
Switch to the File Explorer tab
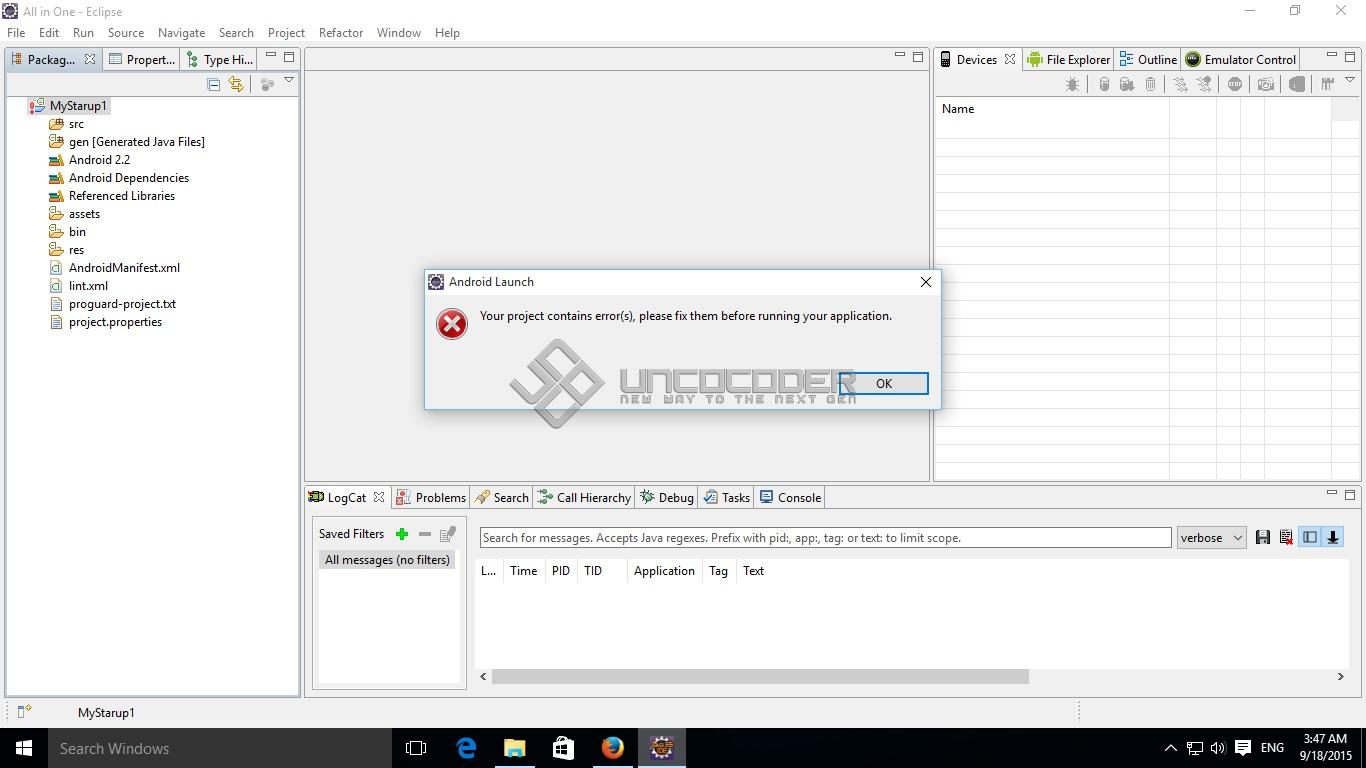click(1068, 59)
